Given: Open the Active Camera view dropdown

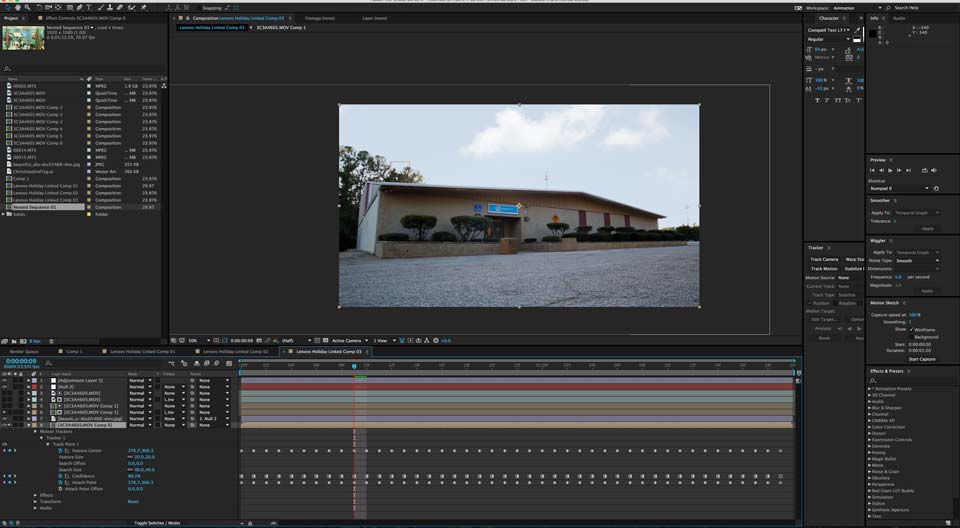Looking at the screenshot, I should (x=350, y=341).
